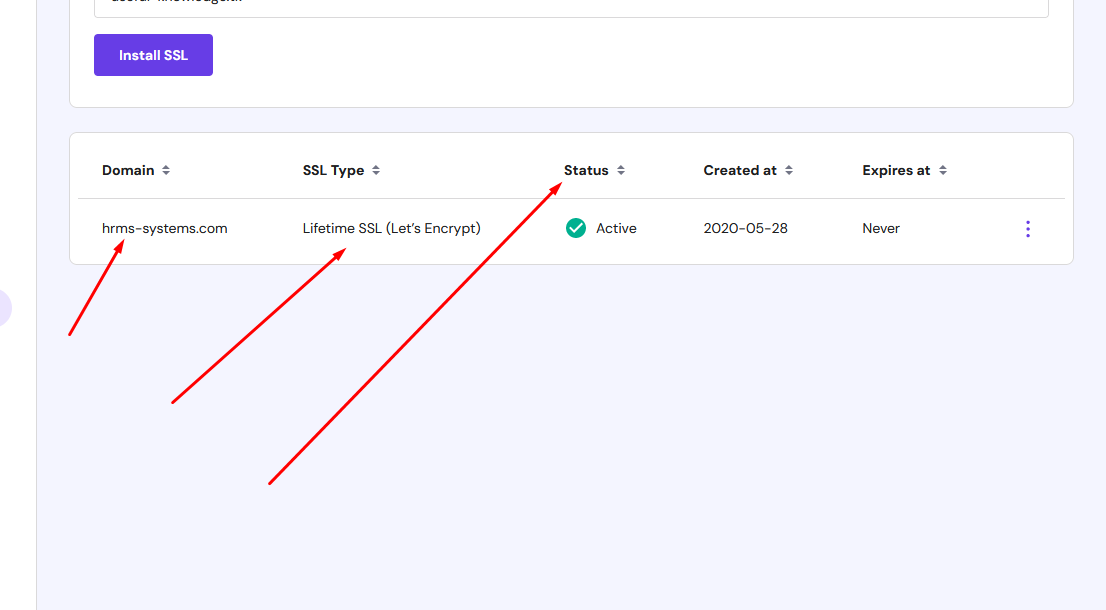Click the Domain column header
Viewport: 1106px width, 610px height.
point(128,170)
